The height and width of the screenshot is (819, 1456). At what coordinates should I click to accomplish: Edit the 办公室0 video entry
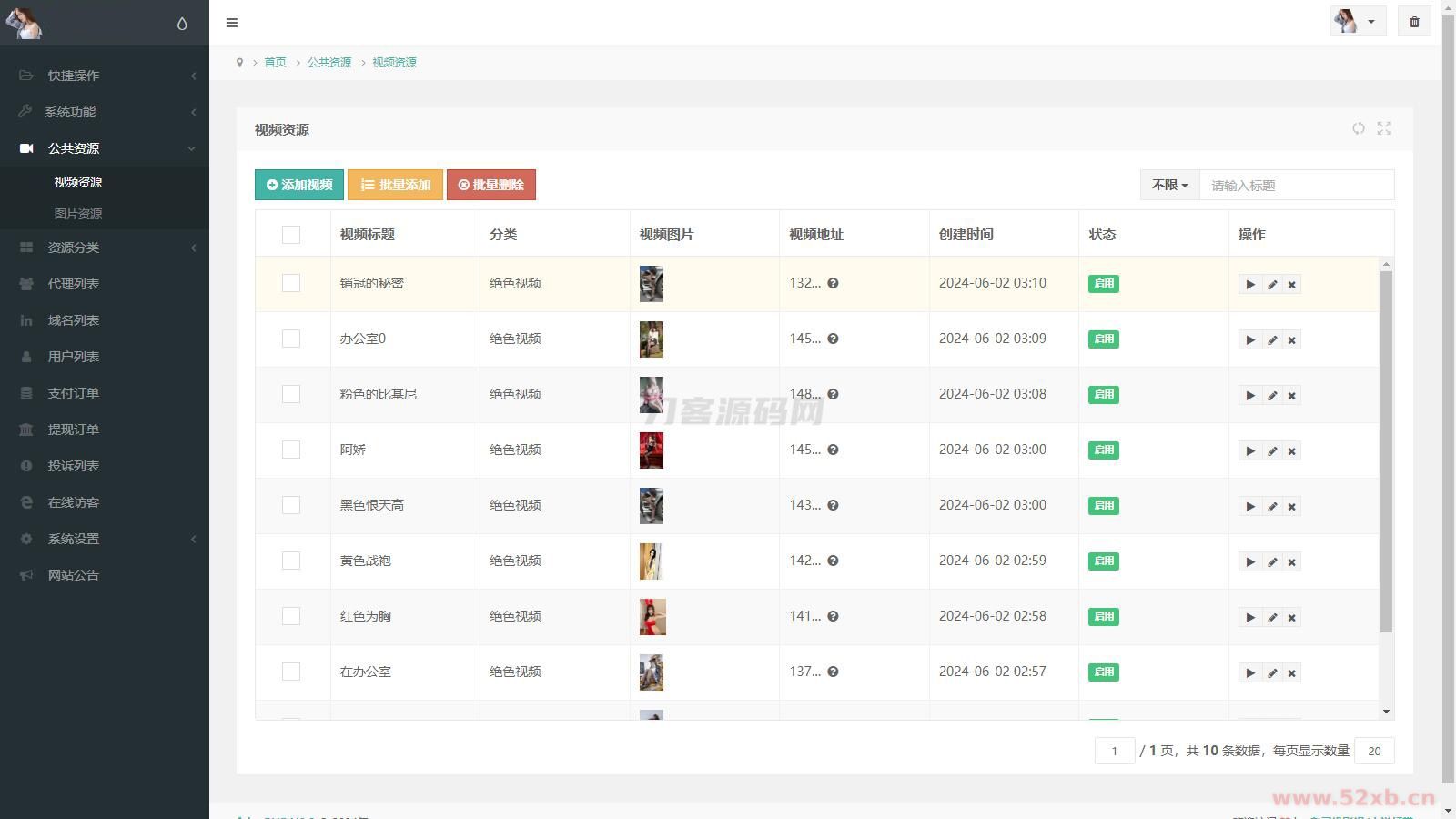[x=1271, y=340]
